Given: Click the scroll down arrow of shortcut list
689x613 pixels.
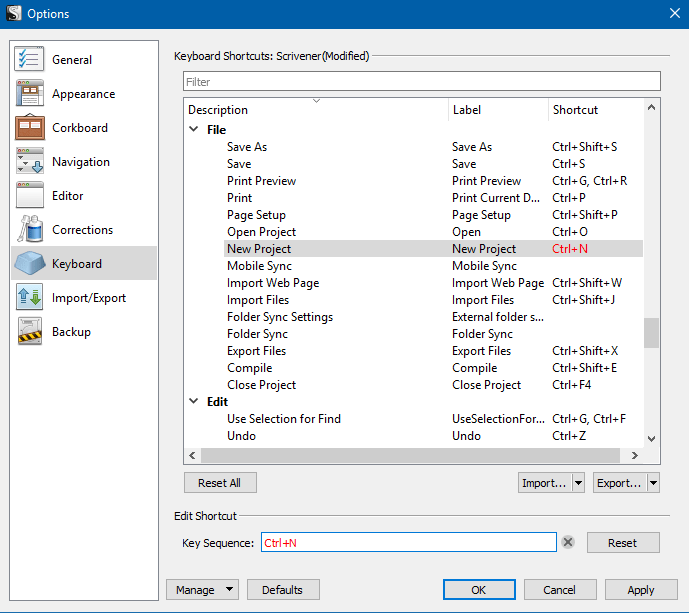Looking at the screenshot, I should [x=651, y=438].
